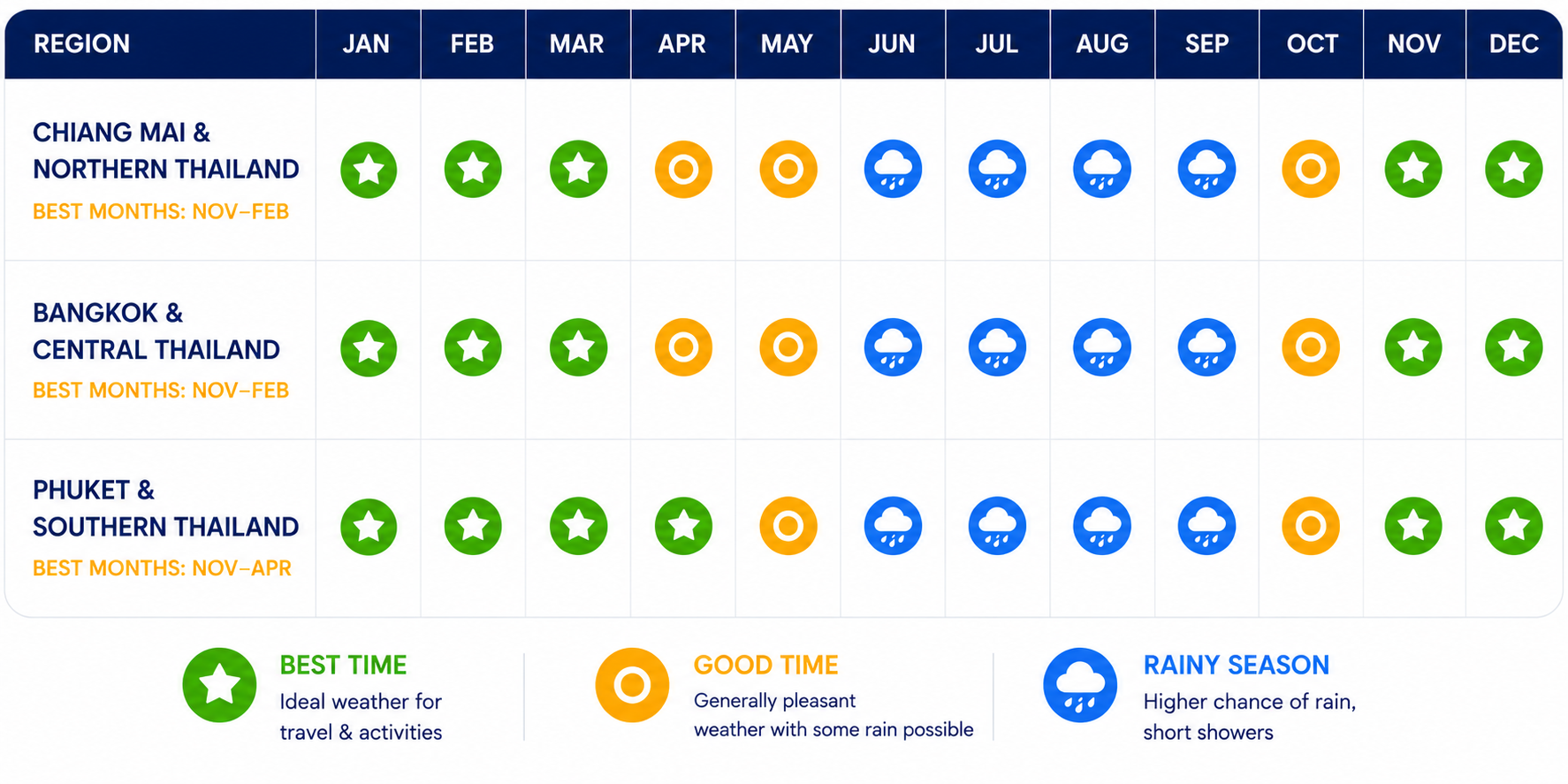Click Phuket's April green star icon
The width and height of the screenshot is (1568, 784).
(x=683, y=526)
